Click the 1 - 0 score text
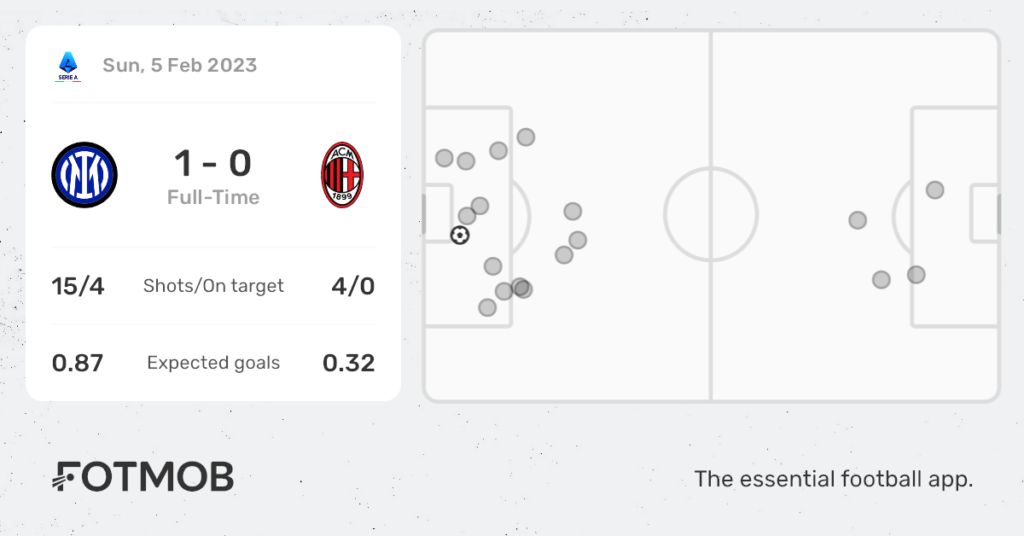The height and width of the screenshot is (536, 1024). (213, 163)
